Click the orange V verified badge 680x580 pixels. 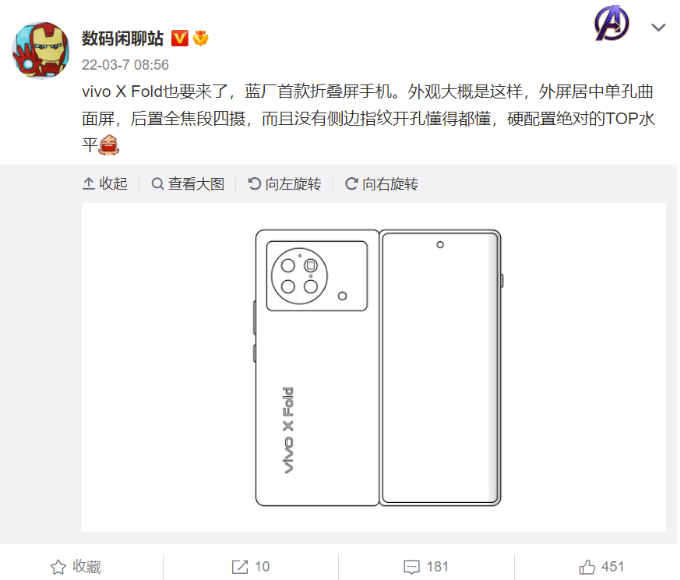coord(180,38)
